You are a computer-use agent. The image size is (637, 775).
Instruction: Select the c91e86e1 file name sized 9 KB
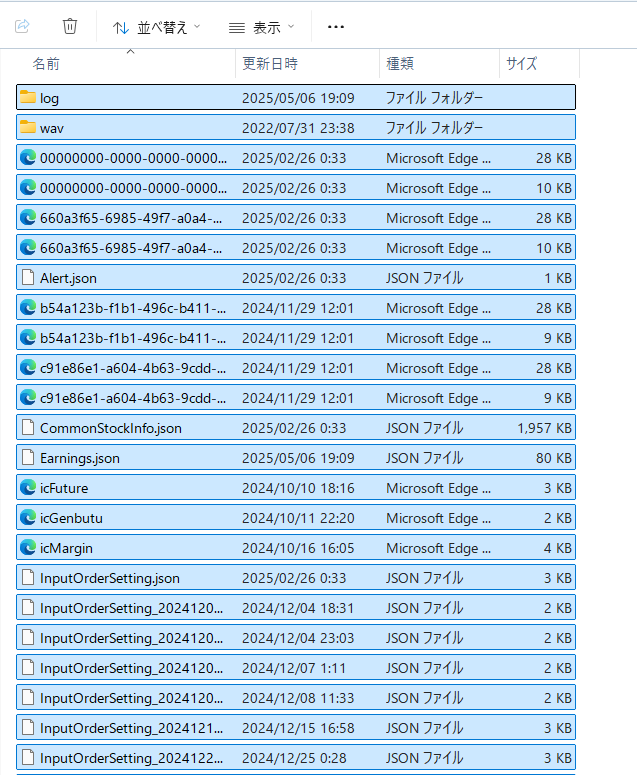point(133,398)
